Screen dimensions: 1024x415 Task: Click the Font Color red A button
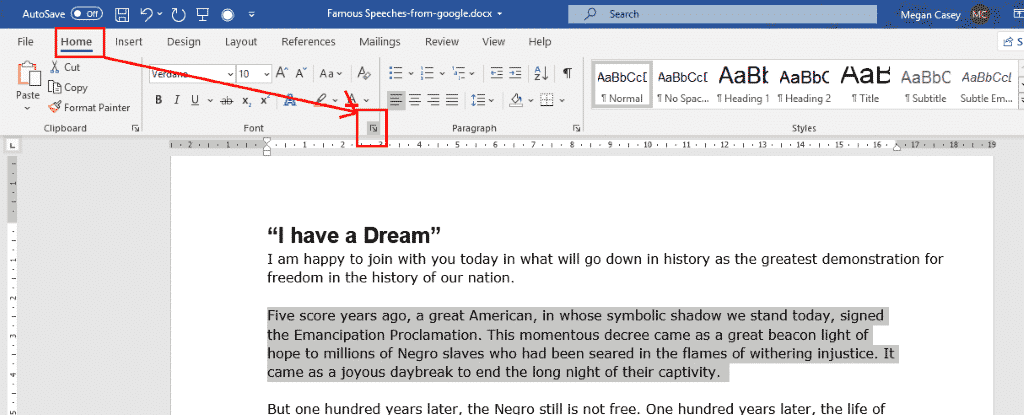351,100
